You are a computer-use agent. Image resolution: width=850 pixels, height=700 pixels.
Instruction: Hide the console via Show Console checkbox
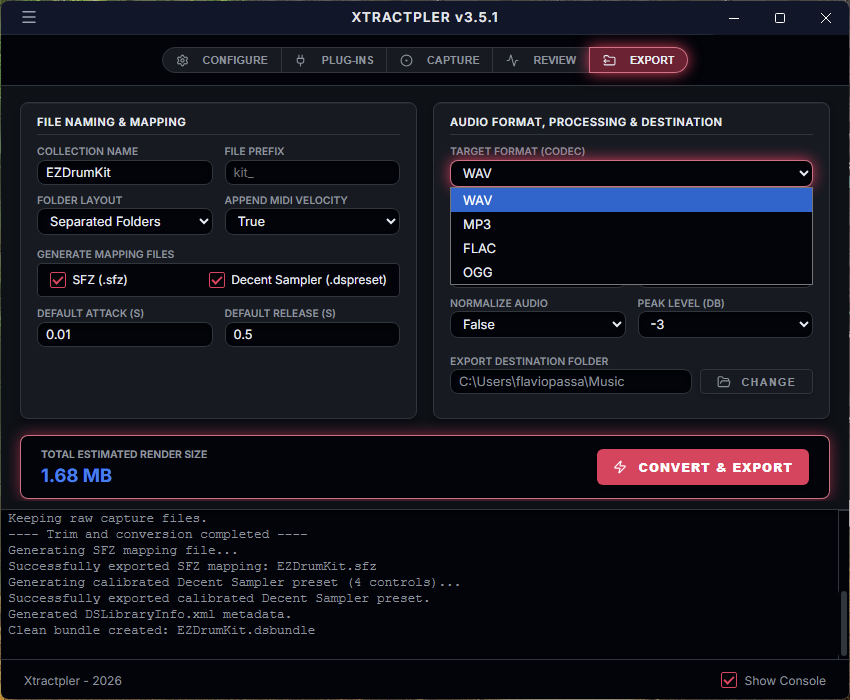pyautogui.click(x=729, y=680)
